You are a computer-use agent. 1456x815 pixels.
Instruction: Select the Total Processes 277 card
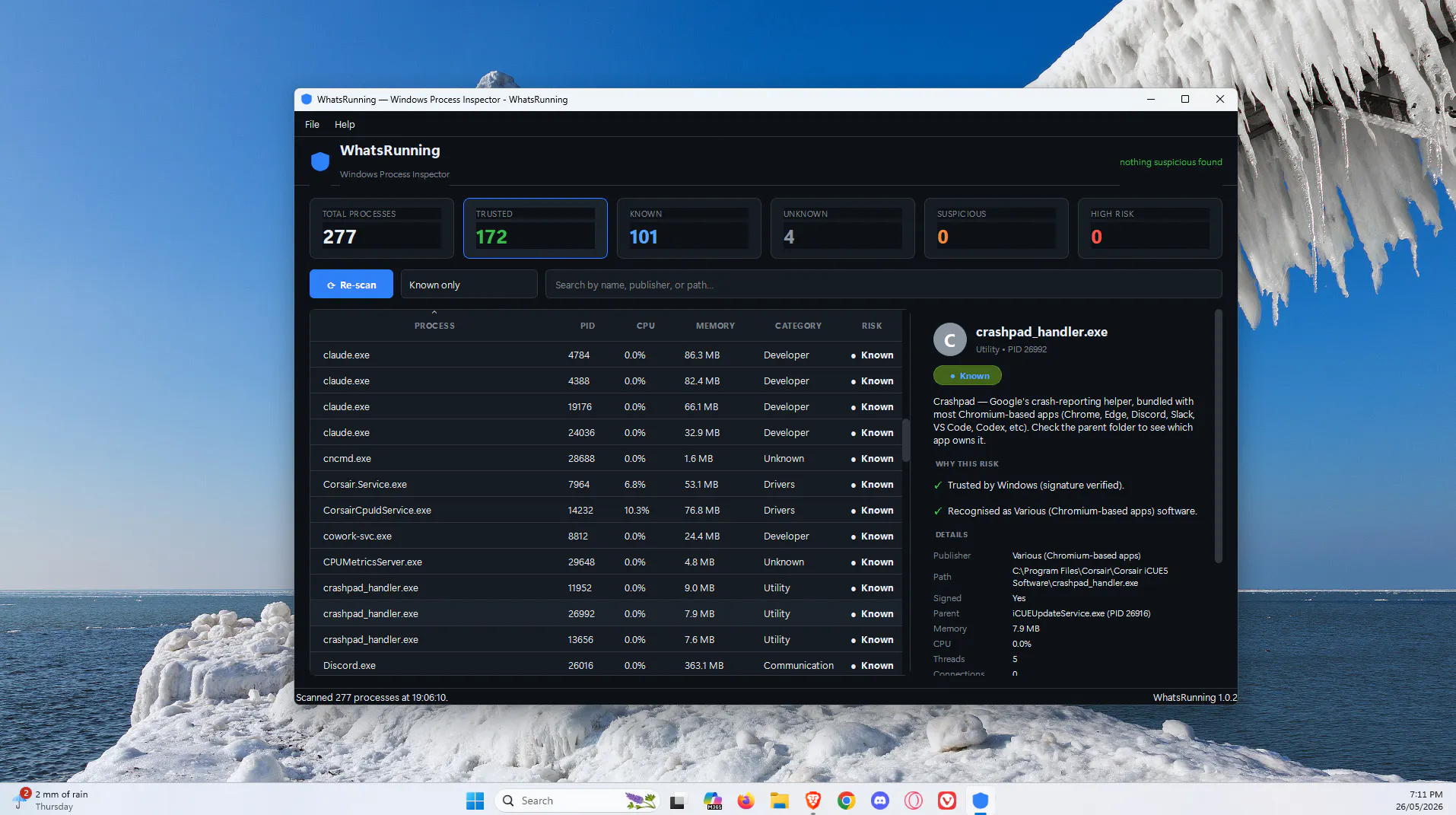pyautogui.click(x=381, y=228)
